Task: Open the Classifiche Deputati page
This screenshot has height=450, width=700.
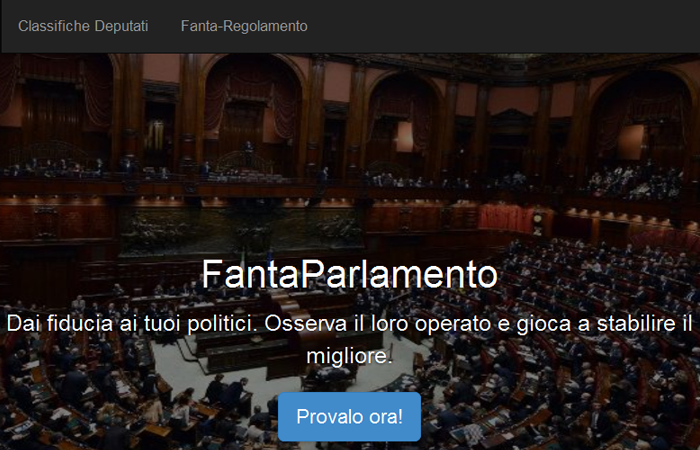Action: [83, 26]
